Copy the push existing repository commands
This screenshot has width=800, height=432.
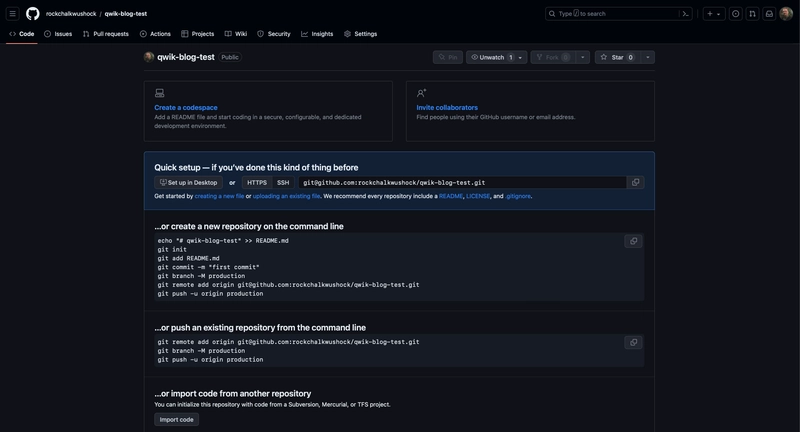[x=633, y=343]
